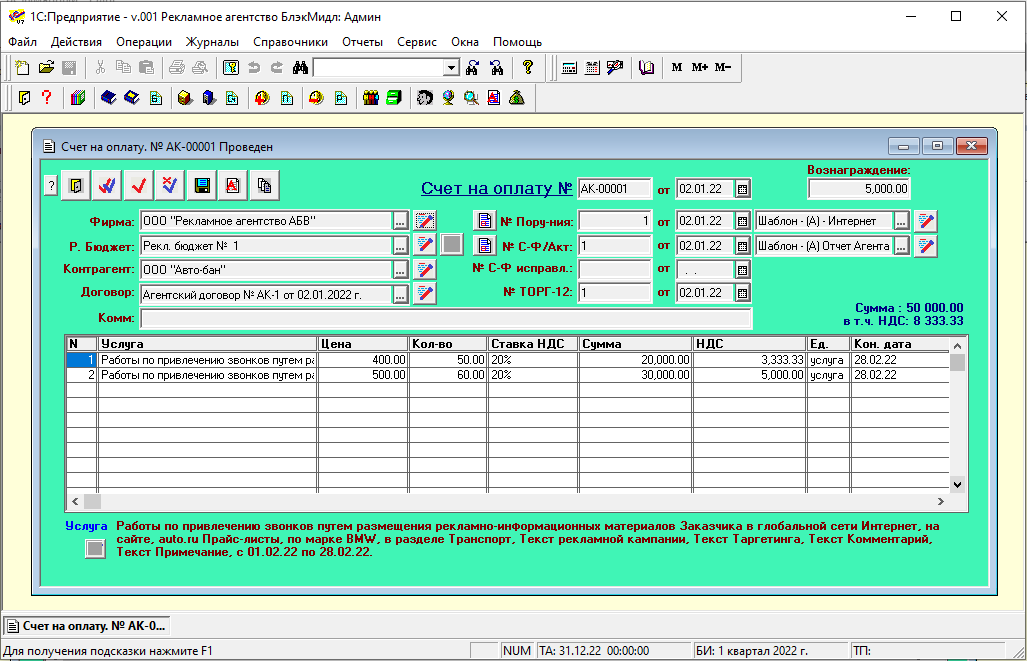Open the Справочники menu
Viewport: 1027px width, 661px height.
click(x=290, y=42)
